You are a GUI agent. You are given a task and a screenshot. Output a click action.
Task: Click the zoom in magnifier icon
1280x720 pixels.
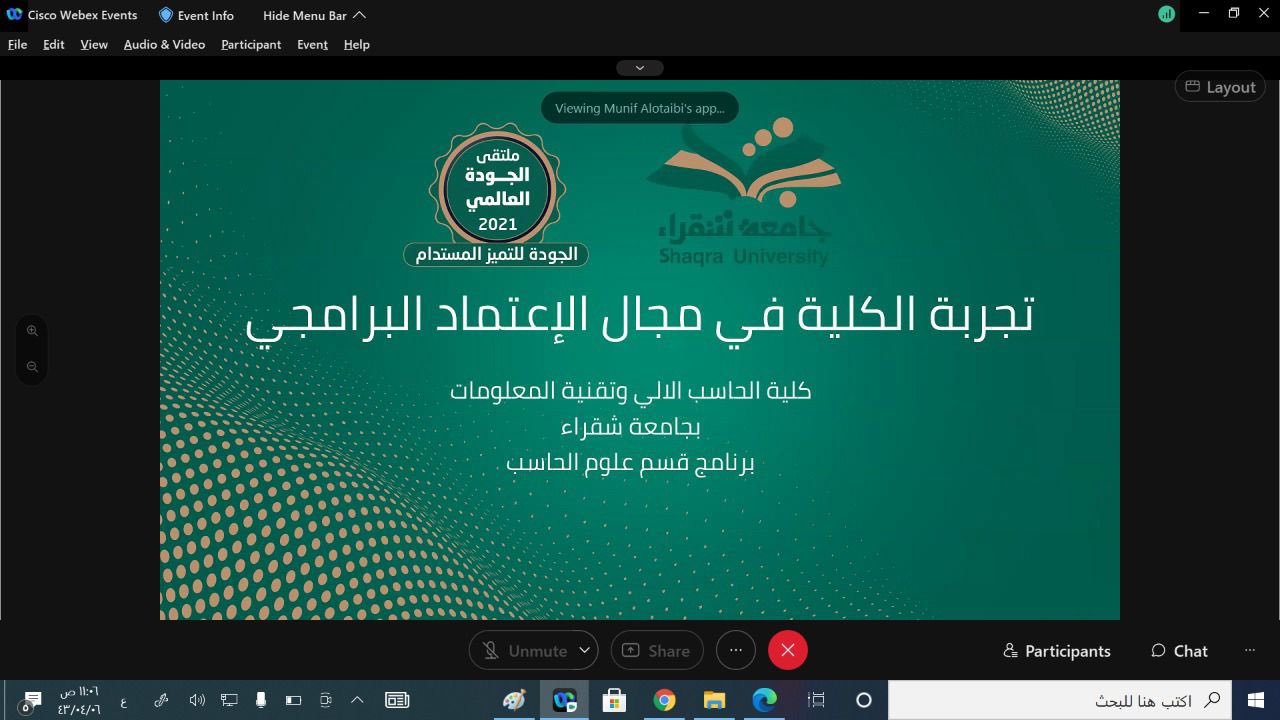coord(32,331)
